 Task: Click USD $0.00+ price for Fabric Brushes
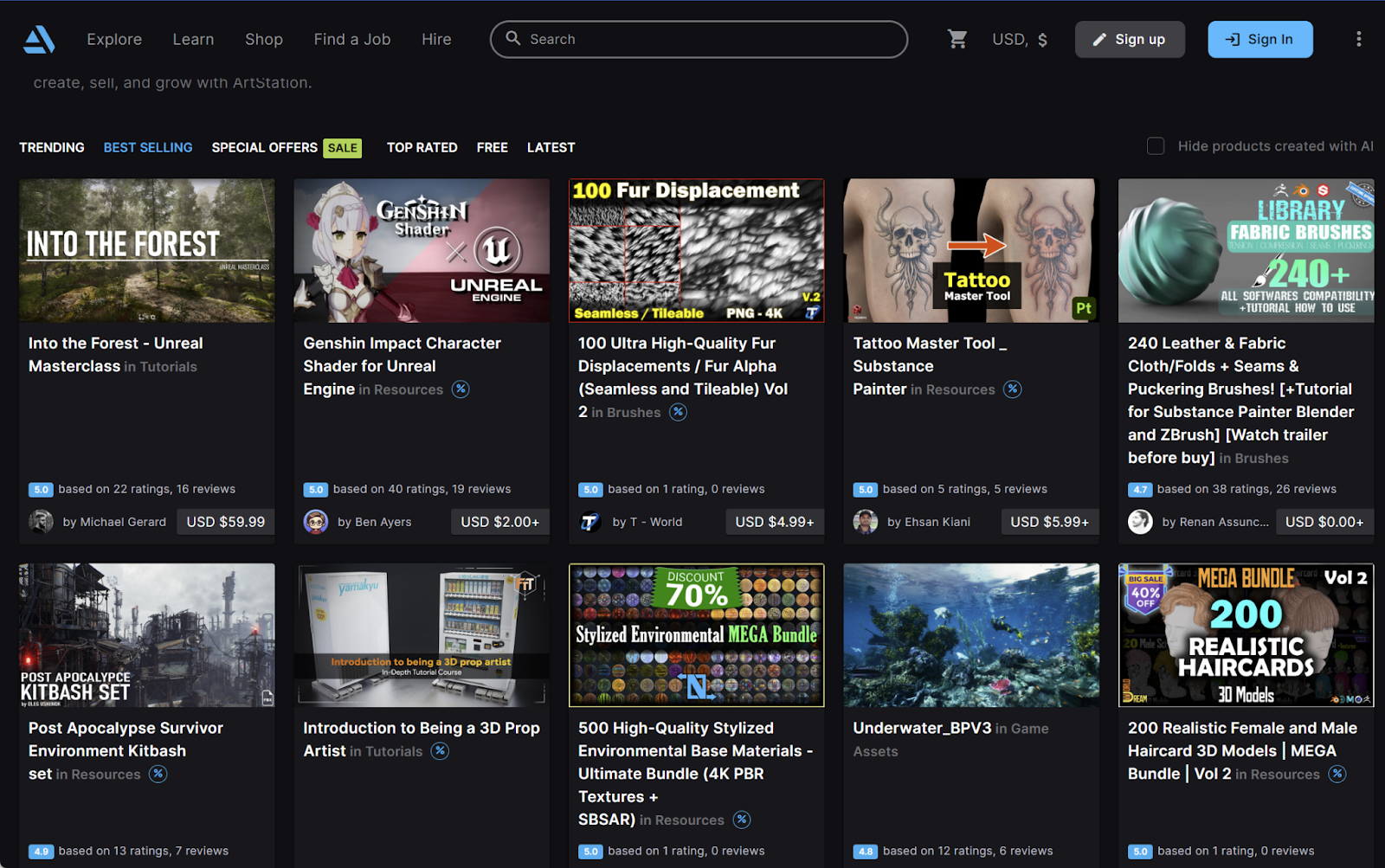pyautogui.click(x=1324, y=521)
